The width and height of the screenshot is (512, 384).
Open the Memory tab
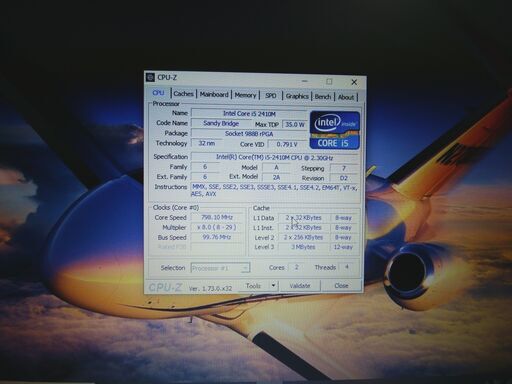tap(245, 95)
